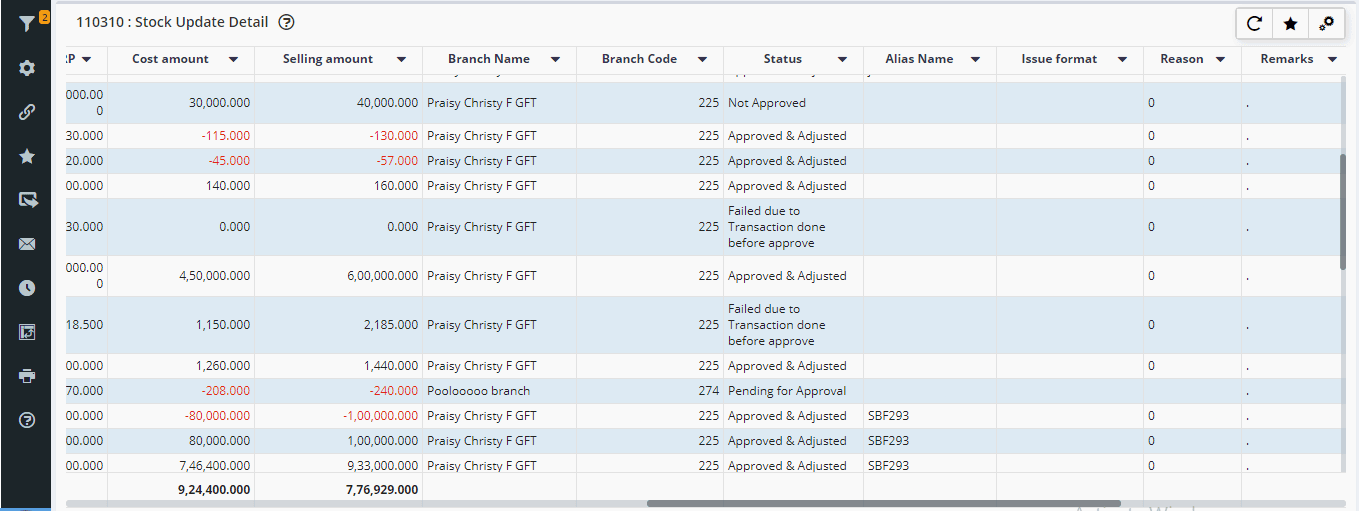Open the settings gear in sidebar

tap(27, 68)
